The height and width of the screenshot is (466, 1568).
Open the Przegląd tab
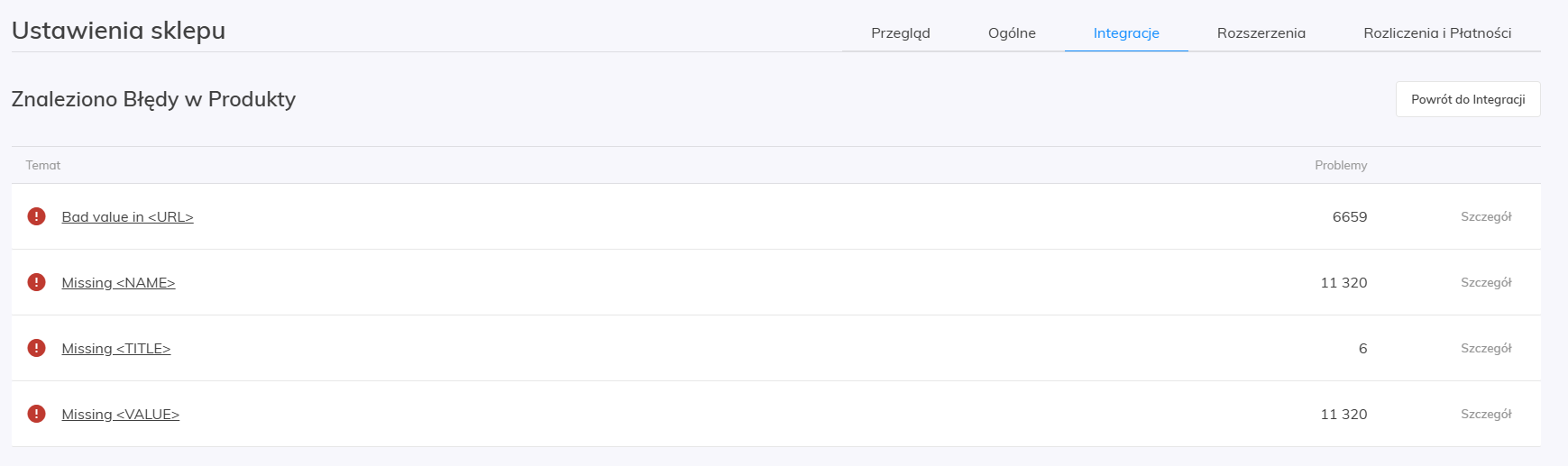[x=900, y=33]
